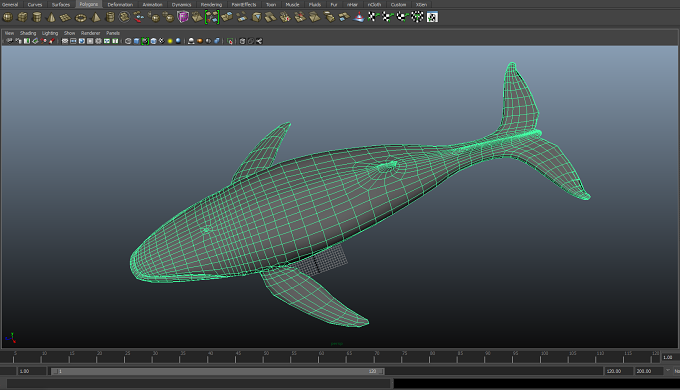Create a polygon pyramid from the shelf
Screen dimensions: 680x390
(x=95, y=17)
